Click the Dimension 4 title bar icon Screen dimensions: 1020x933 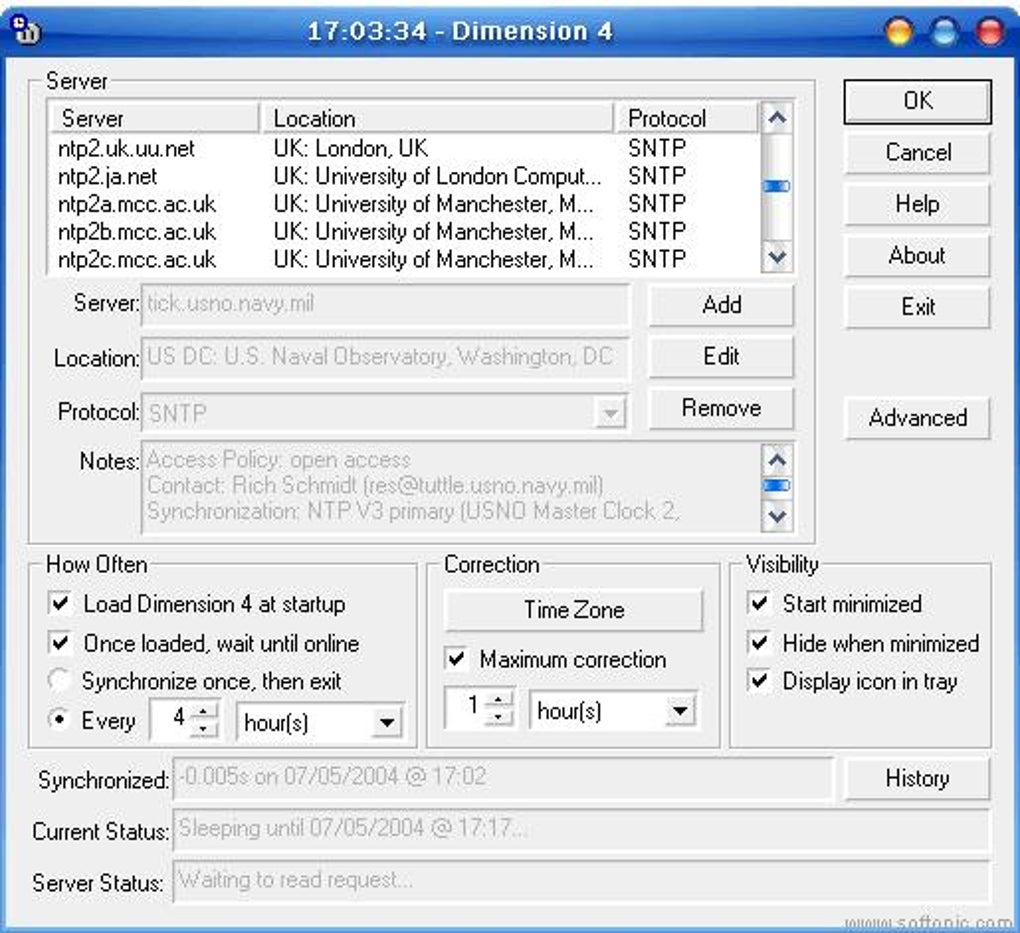26,30
